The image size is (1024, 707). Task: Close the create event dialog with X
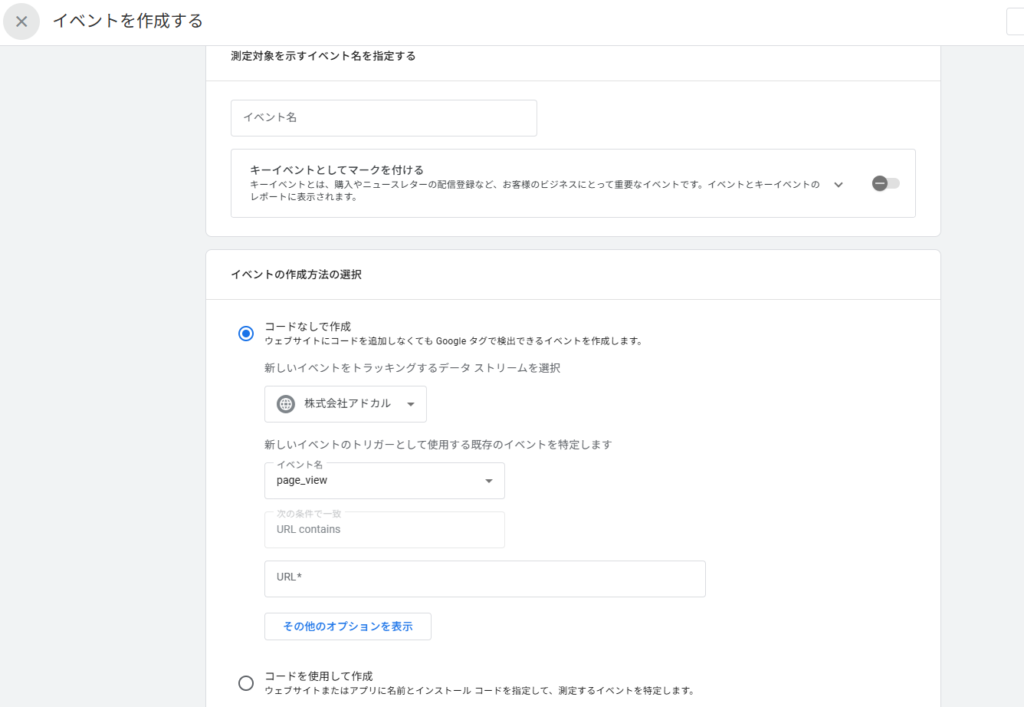click(x=21, y=21)
